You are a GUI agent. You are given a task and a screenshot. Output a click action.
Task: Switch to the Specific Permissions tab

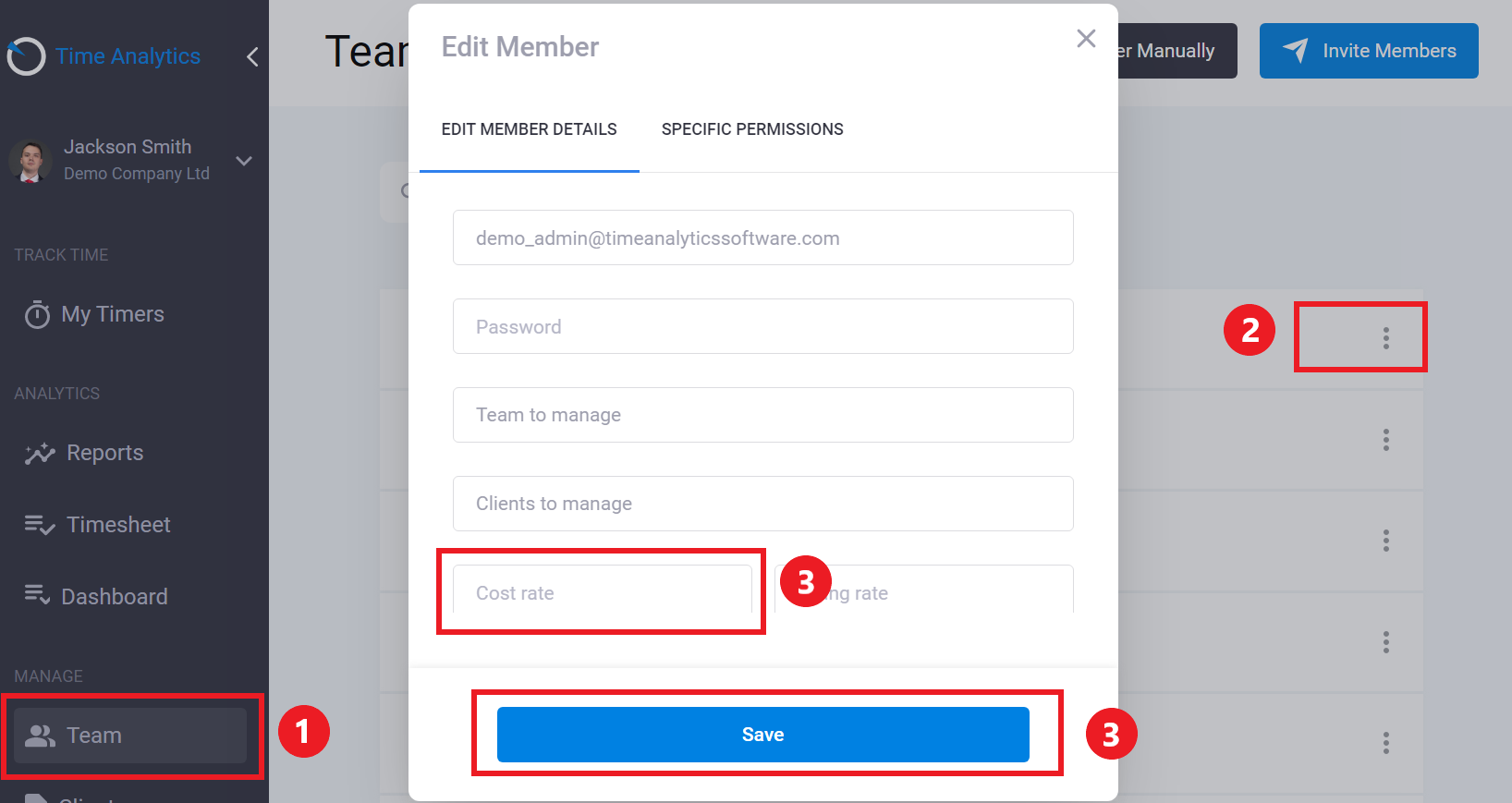(x=752, y=129)
